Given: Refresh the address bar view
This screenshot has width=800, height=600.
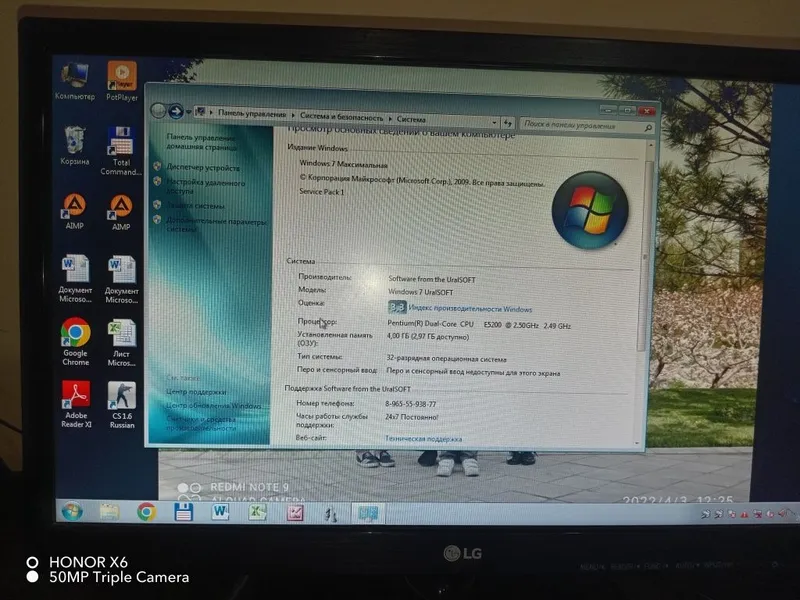Looking at the screenshot, I should 507,123.
